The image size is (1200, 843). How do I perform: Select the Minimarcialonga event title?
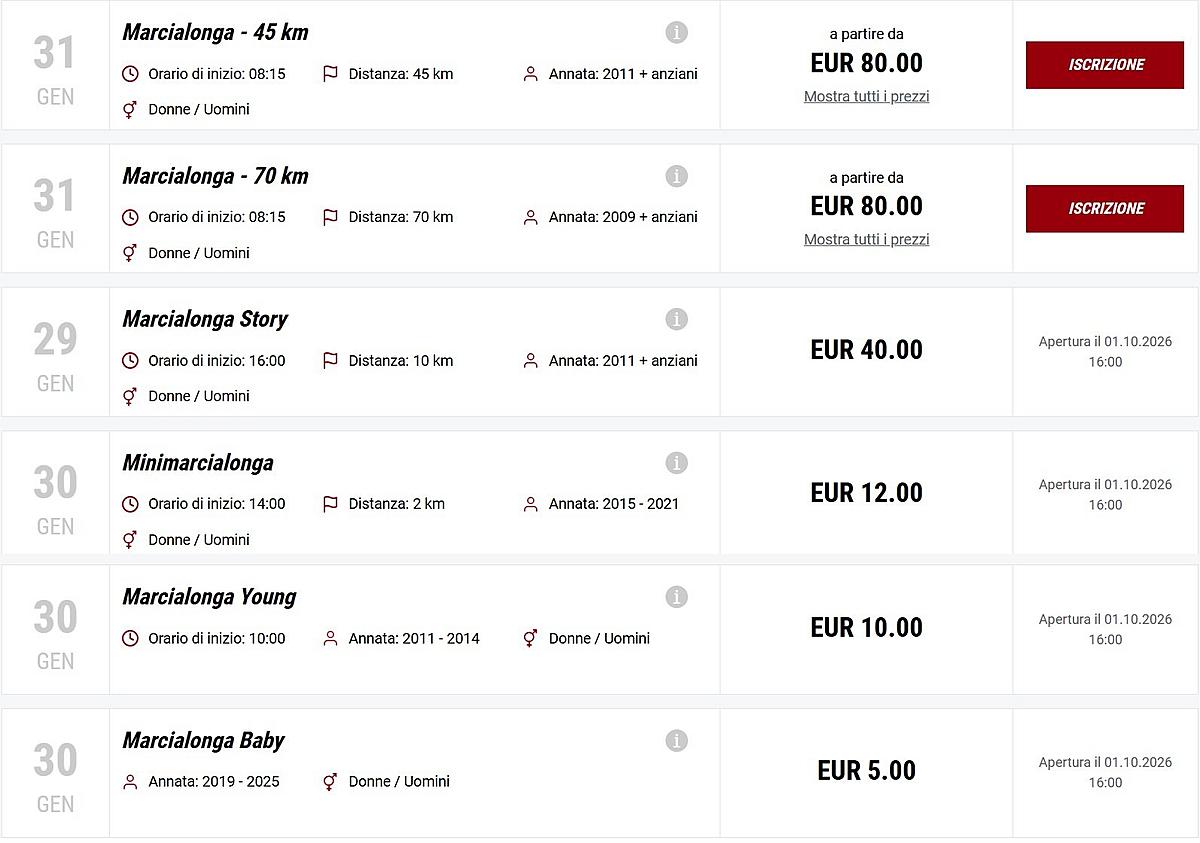point(198,463)
